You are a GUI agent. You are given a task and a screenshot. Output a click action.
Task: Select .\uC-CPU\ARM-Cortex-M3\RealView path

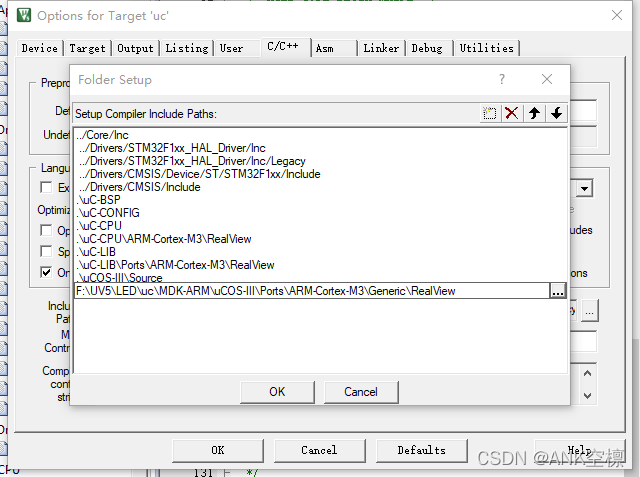tap(320, 239)
